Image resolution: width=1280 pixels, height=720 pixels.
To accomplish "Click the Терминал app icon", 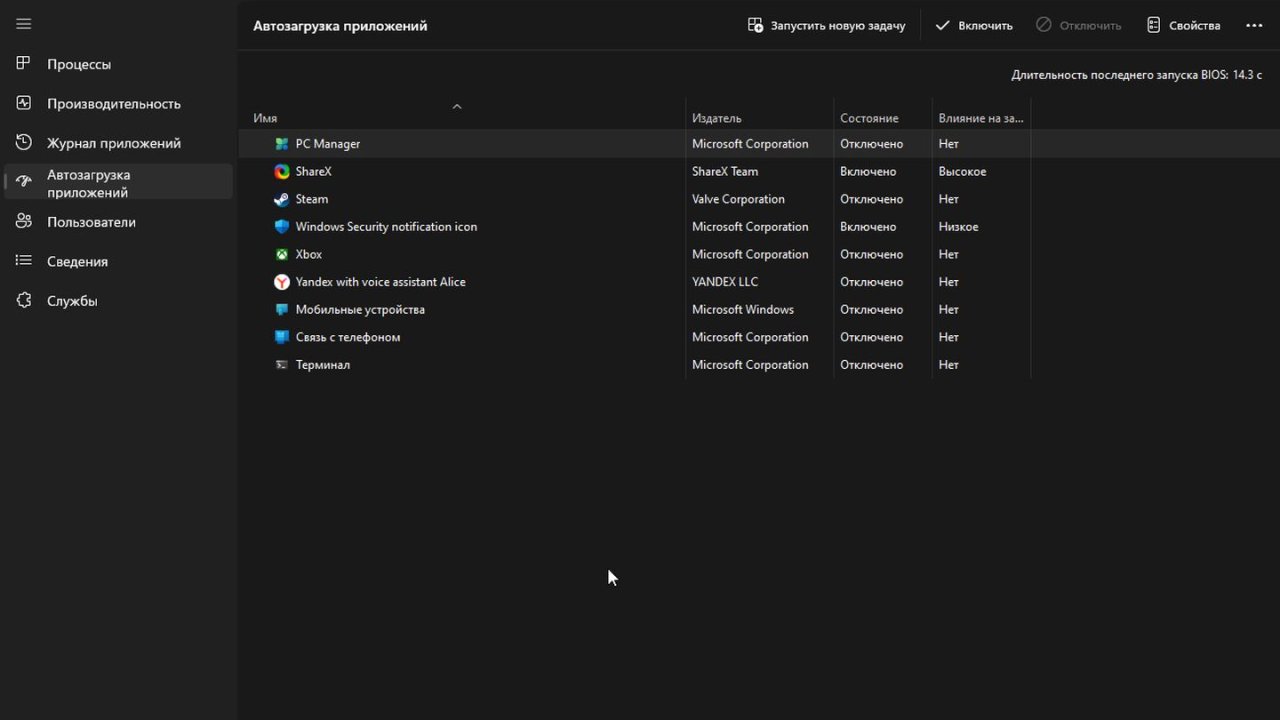I will pyautogui.click(x=282, y=365).
